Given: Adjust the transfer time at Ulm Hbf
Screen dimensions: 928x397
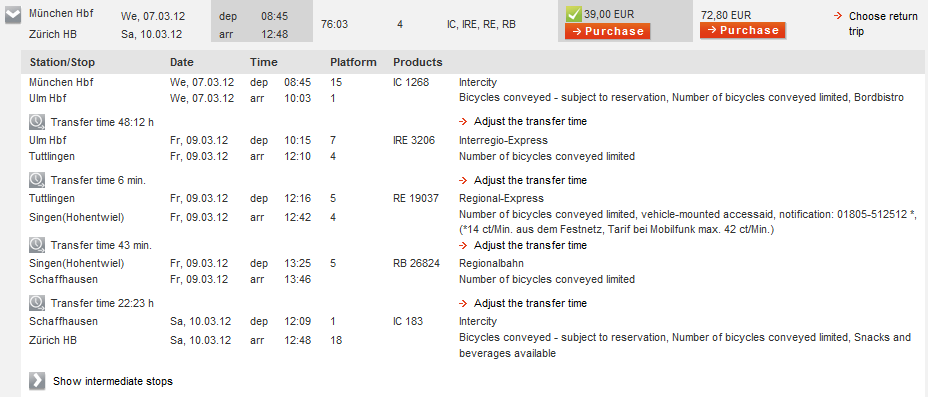Looking at the screenshot, I should coord(530,121).
